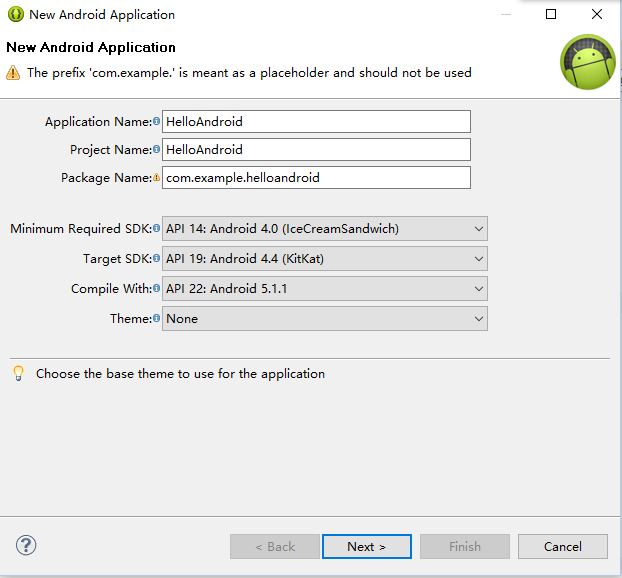
Task: Click info icon beside Target SDK label
Action: coord(156,259)
